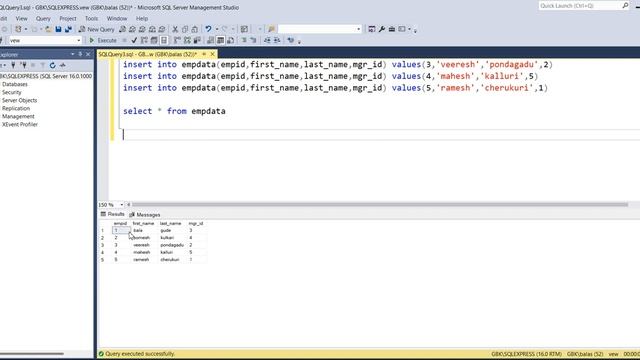640x360 pixels.
Task: Click the first_name column header in results
Action: coord(143,223)
